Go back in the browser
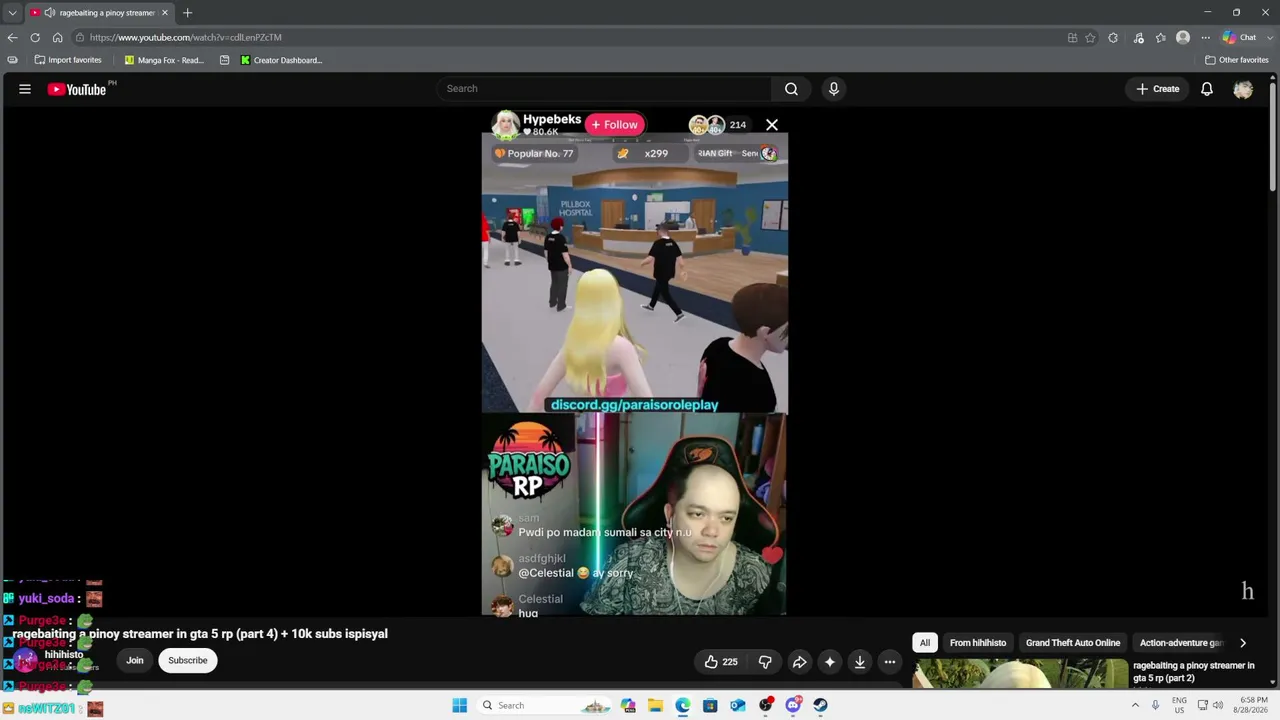This screenshot has height=720, width=1280. (x=12, y=37)
